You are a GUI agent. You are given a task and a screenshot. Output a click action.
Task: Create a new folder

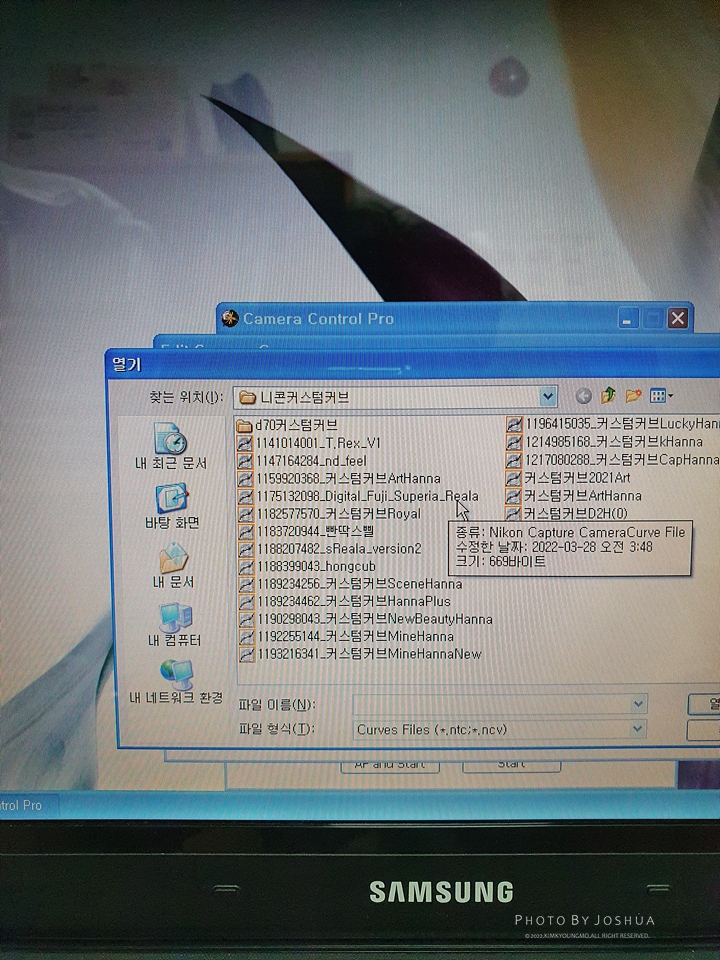tap(633, 396)
